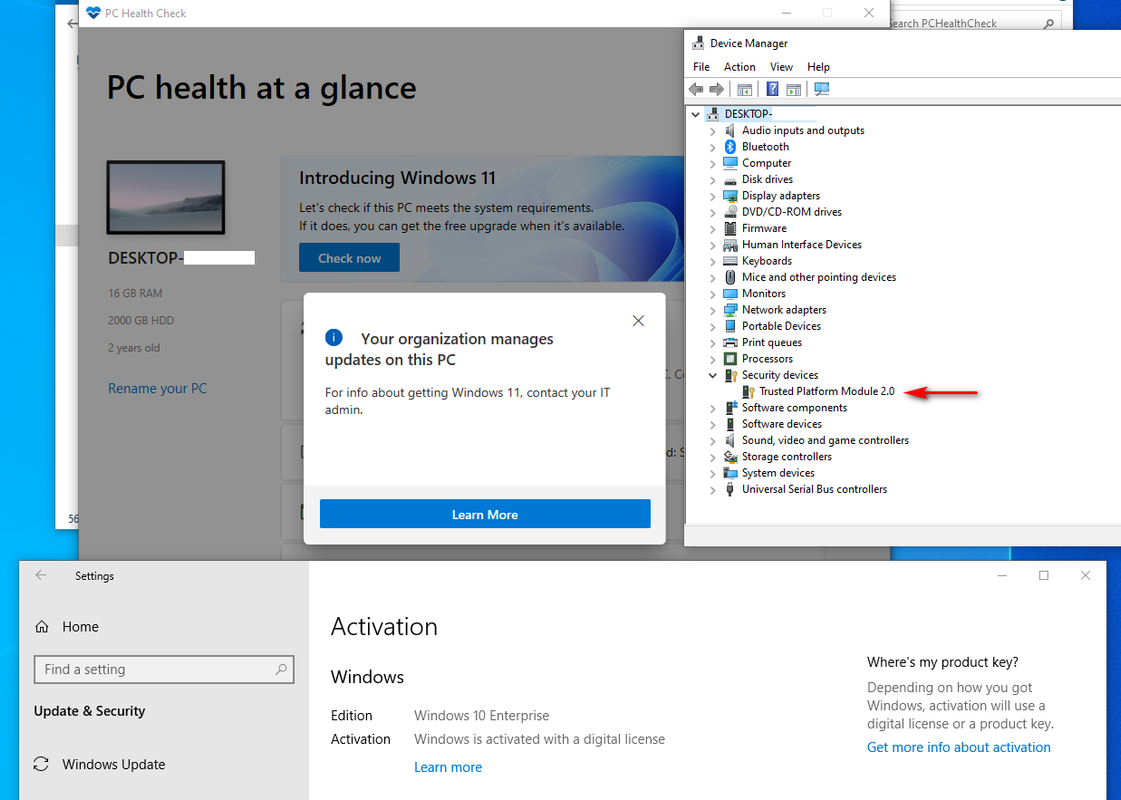The width and height of the screenshot is (1121, 800).
Task: Open the Help menu in Device Manager
Action: tap(818, 66)
